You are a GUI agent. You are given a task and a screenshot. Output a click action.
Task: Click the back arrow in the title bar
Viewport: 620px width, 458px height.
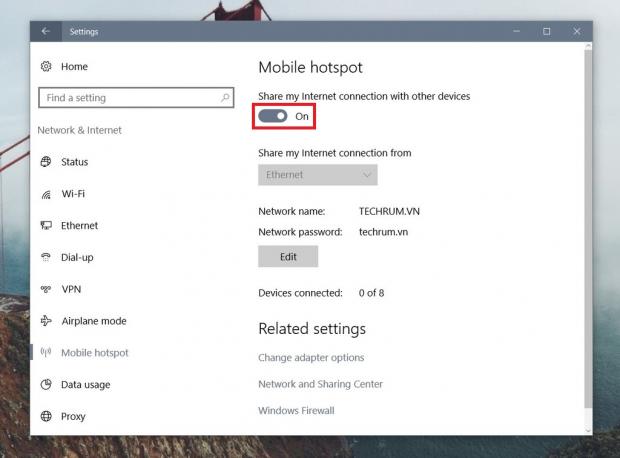point(45,32)
